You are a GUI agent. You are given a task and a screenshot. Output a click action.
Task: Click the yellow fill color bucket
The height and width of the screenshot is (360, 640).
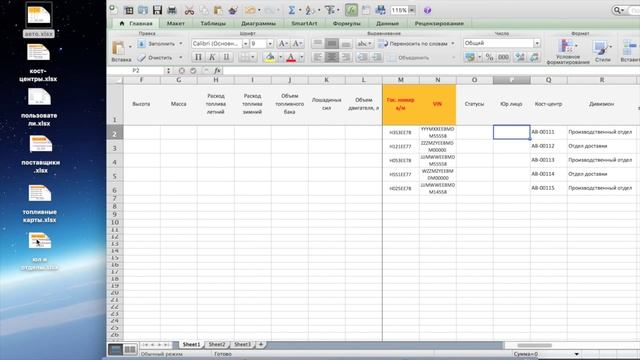click(269, 57)
